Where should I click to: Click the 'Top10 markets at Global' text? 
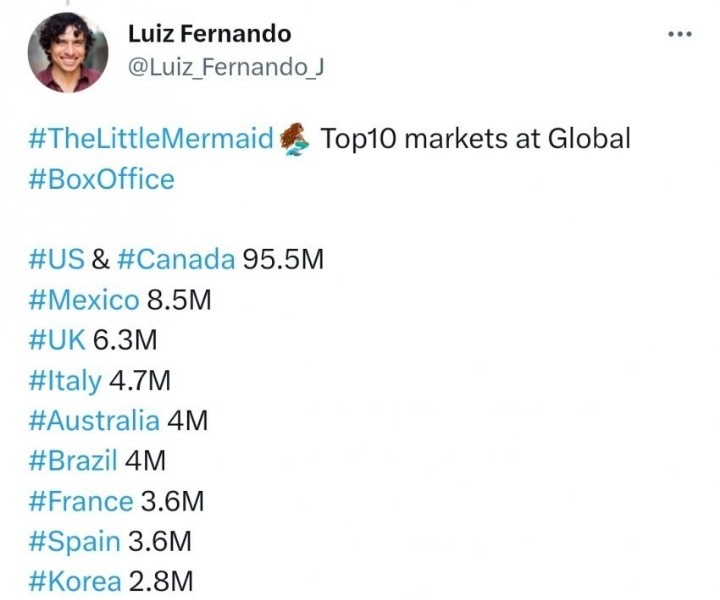(475, 139)
